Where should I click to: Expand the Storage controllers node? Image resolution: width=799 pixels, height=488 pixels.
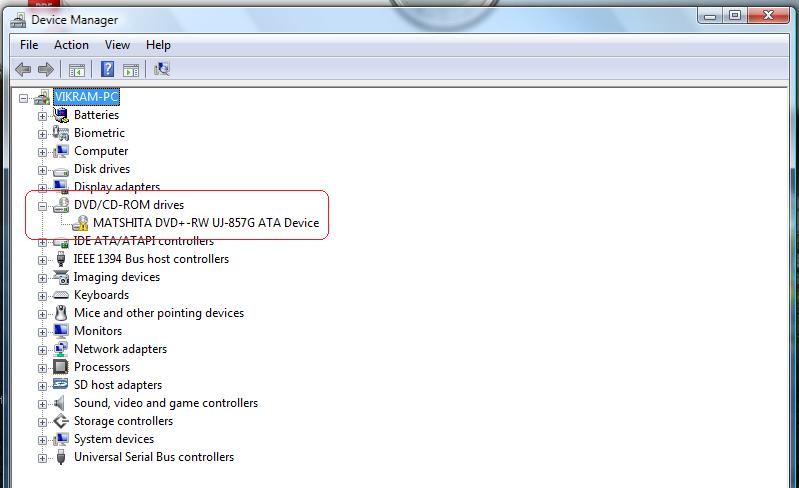pyautogui.click(x=42, y=422)
